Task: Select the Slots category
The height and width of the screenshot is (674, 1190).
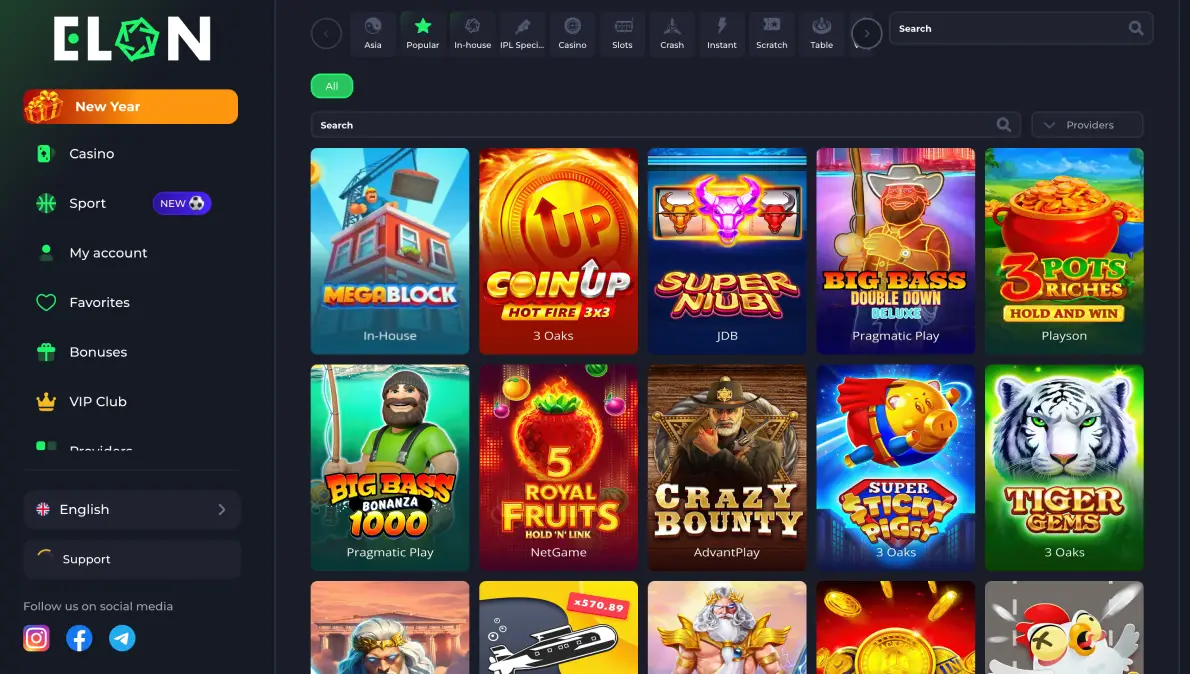Action: 622,33
